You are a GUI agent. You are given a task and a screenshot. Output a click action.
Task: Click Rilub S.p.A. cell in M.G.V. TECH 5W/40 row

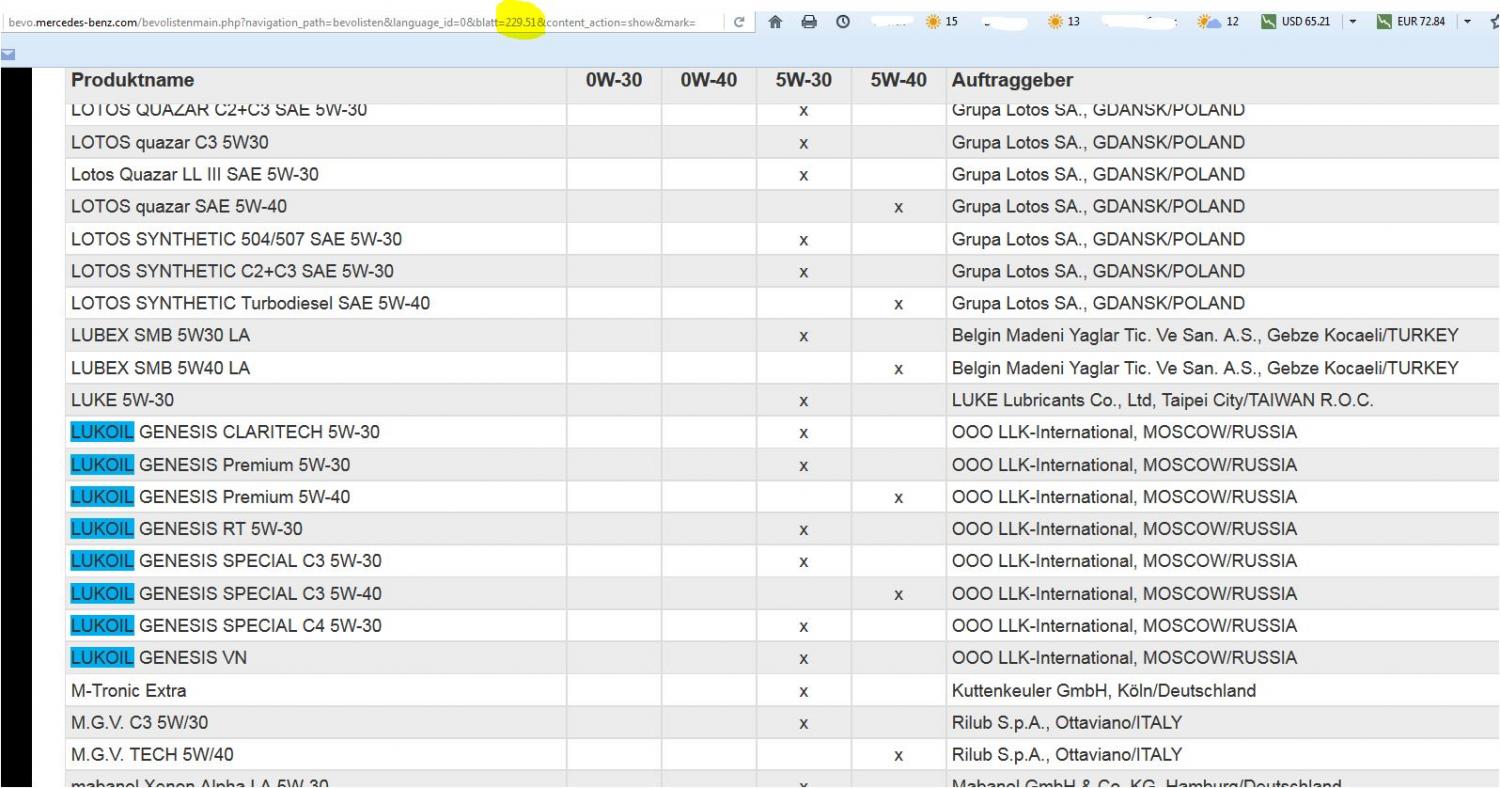click(x=1067, y=755)
